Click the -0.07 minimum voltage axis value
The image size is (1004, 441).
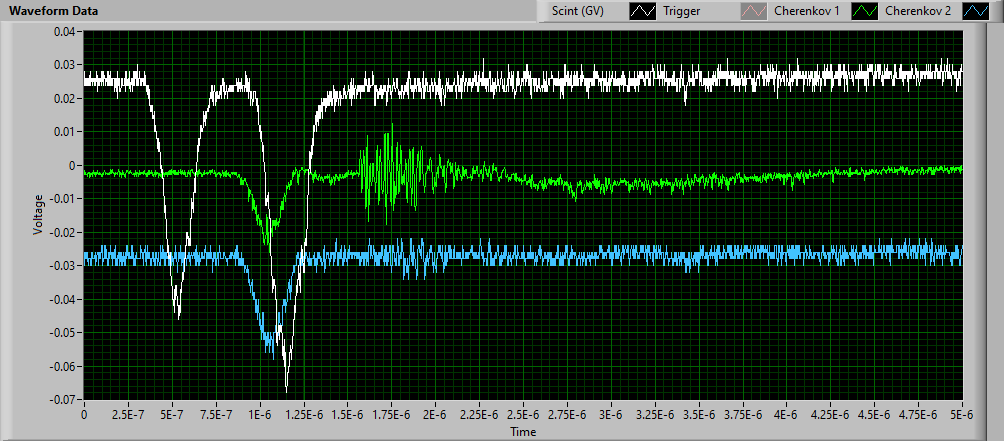[63, 399]
